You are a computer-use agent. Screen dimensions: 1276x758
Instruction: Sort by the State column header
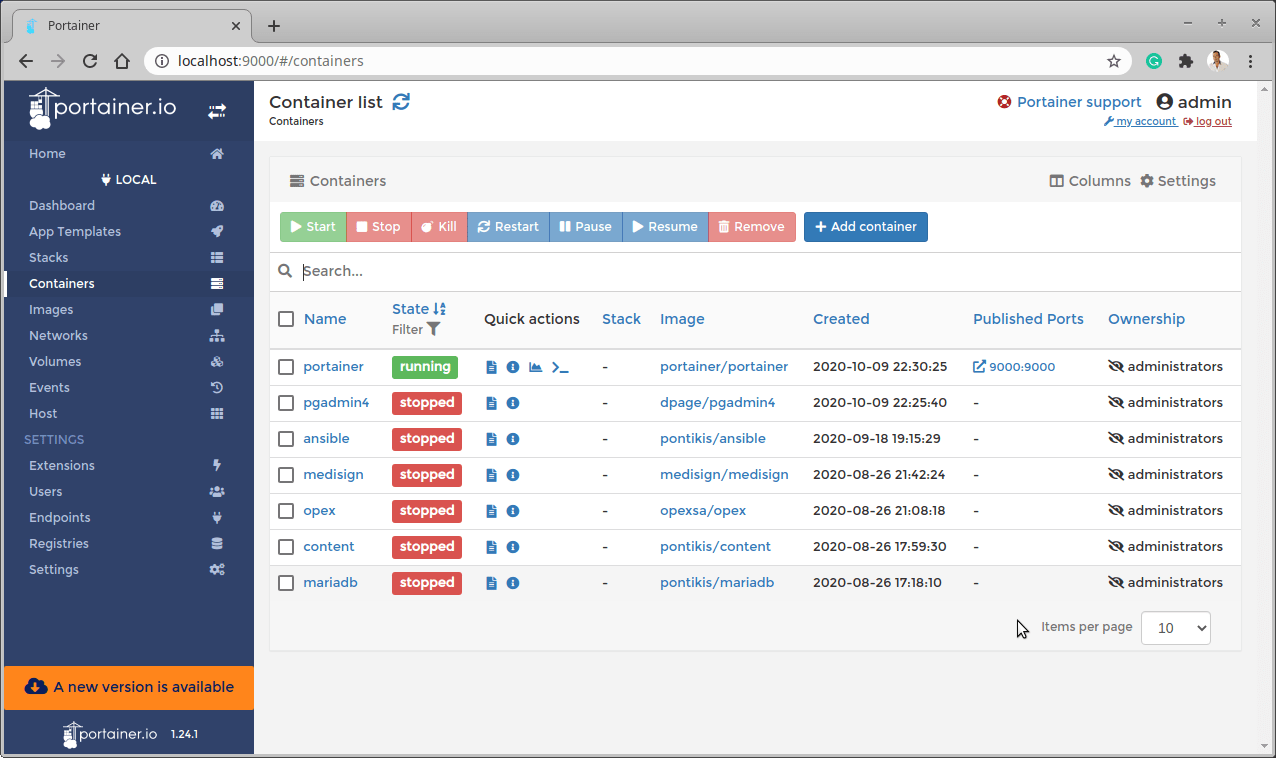click(419, 309)
